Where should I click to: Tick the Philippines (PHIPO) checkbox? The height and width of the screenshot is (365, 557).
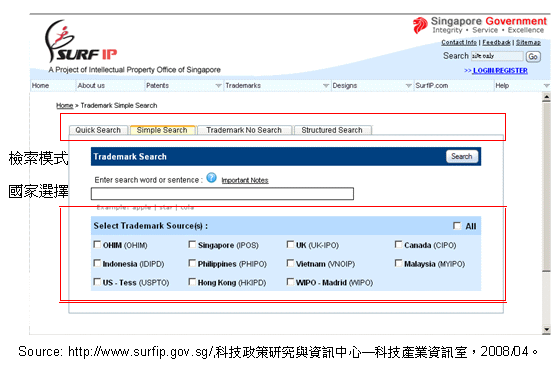(192, 263)
